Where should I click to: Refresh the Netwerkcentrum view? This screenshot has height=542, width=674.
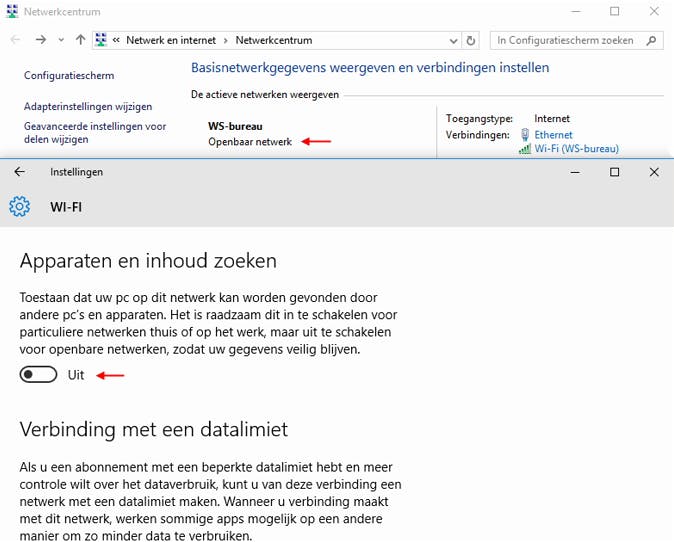[471, 41]
